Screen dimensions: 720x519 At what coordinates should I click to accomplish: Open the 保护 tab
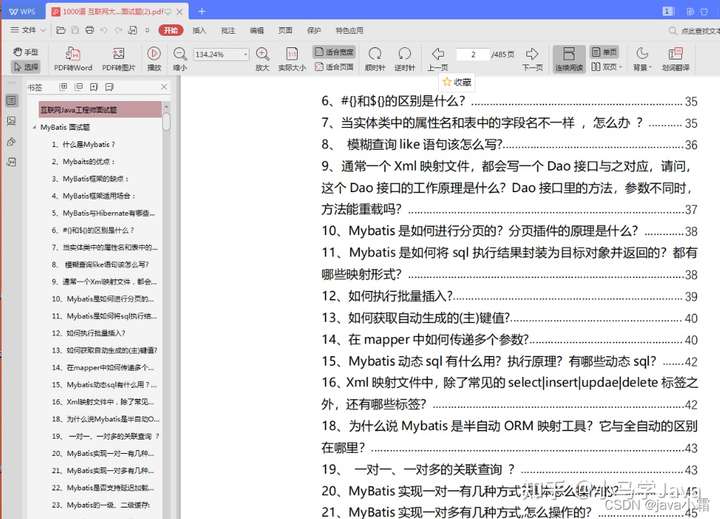(314, 30)
